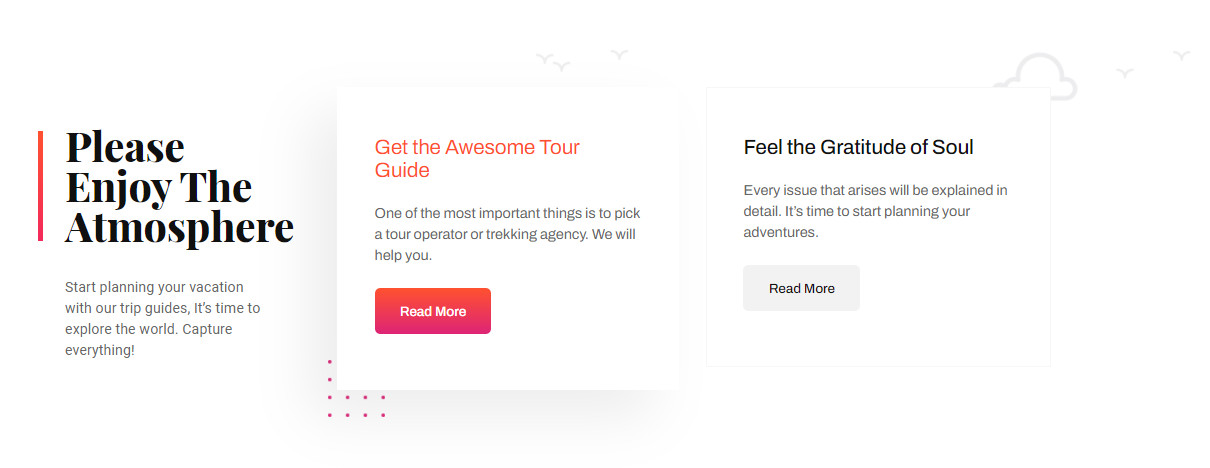The width and height of the screenshot is (1210, 468).
Task: Click the word 'Please' in the heading
Action: tap(125, 147)
